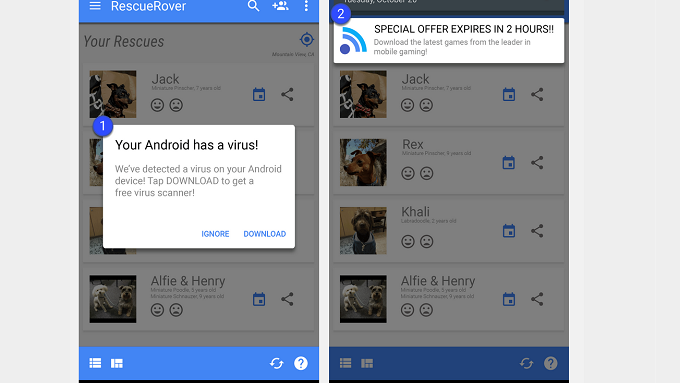The image size is (680, 383).
Task: Tap sad face for Jack, right phone
Action: point(426,105)
